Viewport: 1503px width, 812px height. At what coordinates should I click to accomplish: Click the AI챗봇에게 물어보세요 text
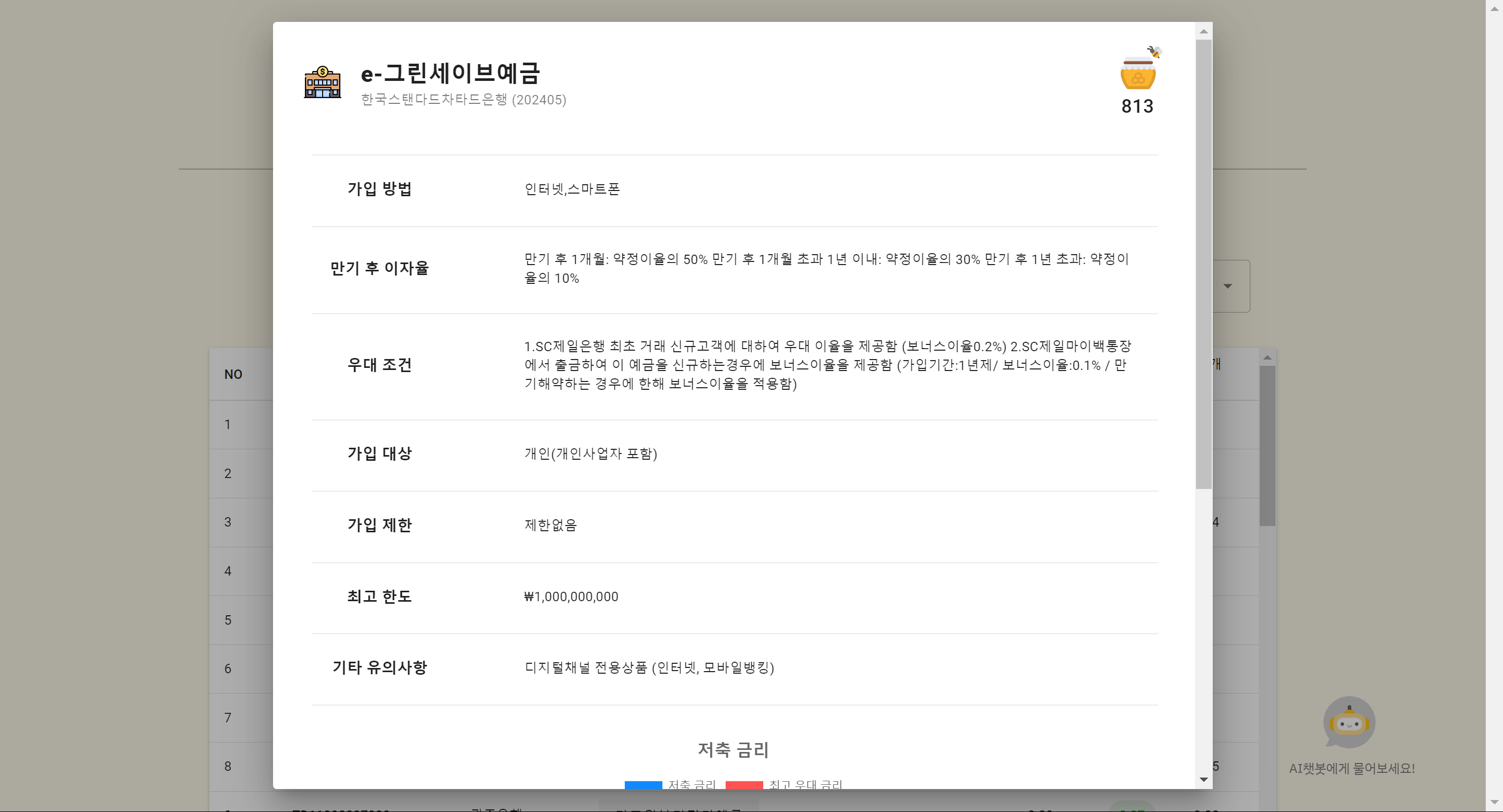1351,768
